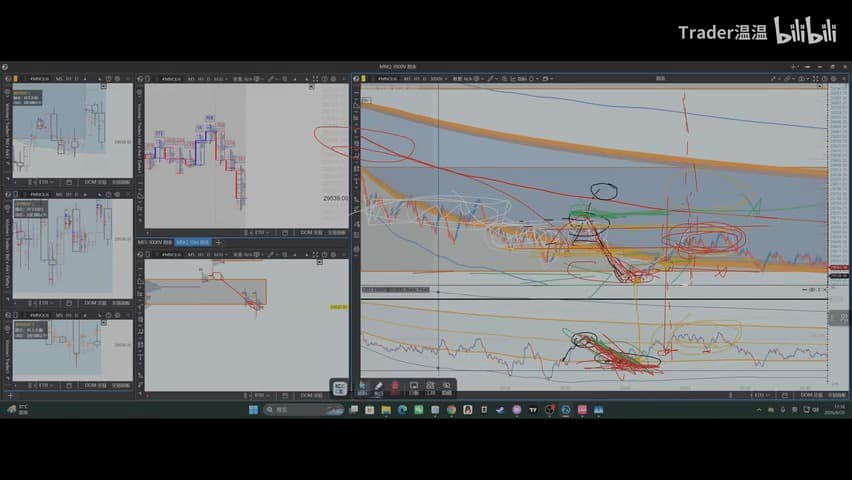Click the screen recorder floating icon
The width and height of the screenshot is (852, 480).
(340, 388)
